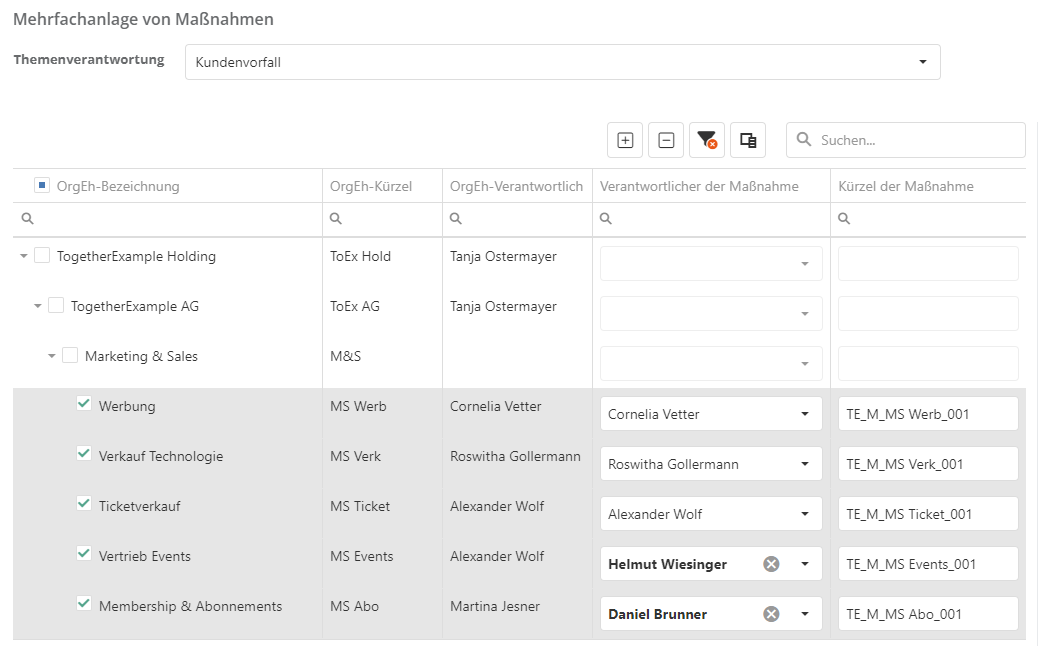Toggle the Ticketverkauf row checkbox
Image resolution: width=1043 pixels, height=646 pixels.
pos(84,504)
